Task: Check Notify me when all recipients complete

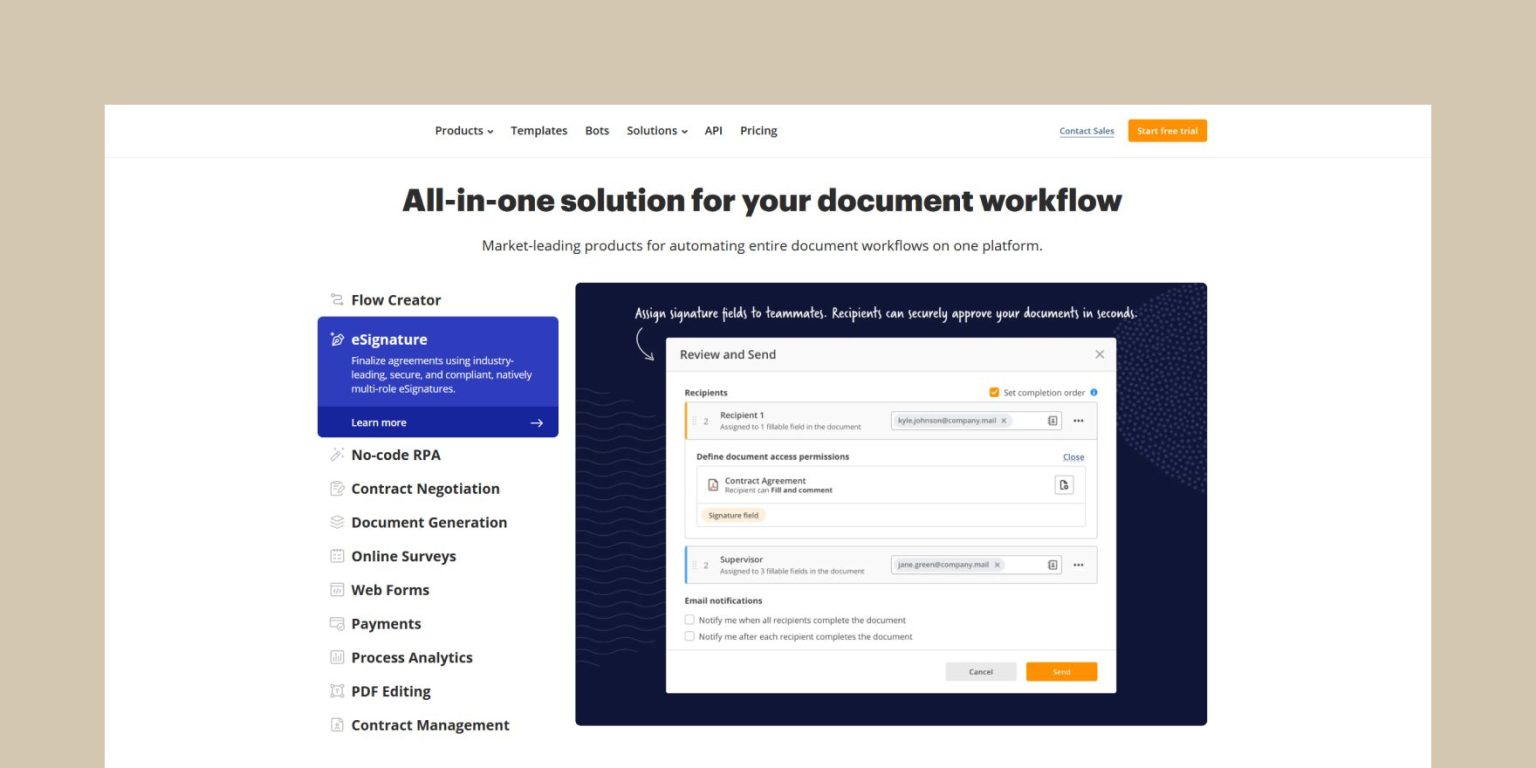Action: [689, 620]
